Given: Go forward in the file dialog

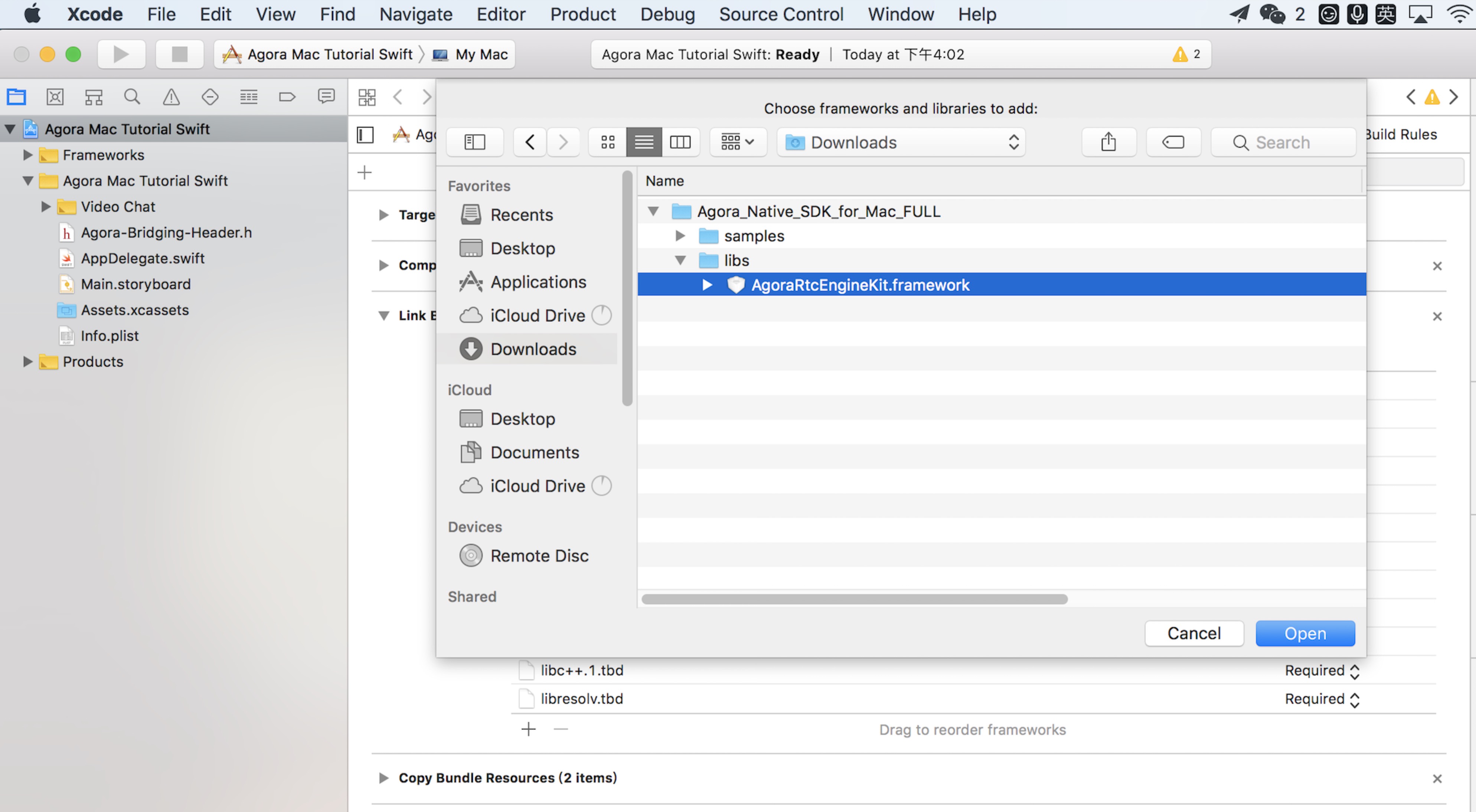Looking at the screenshot, I should [x=563, y=142].
